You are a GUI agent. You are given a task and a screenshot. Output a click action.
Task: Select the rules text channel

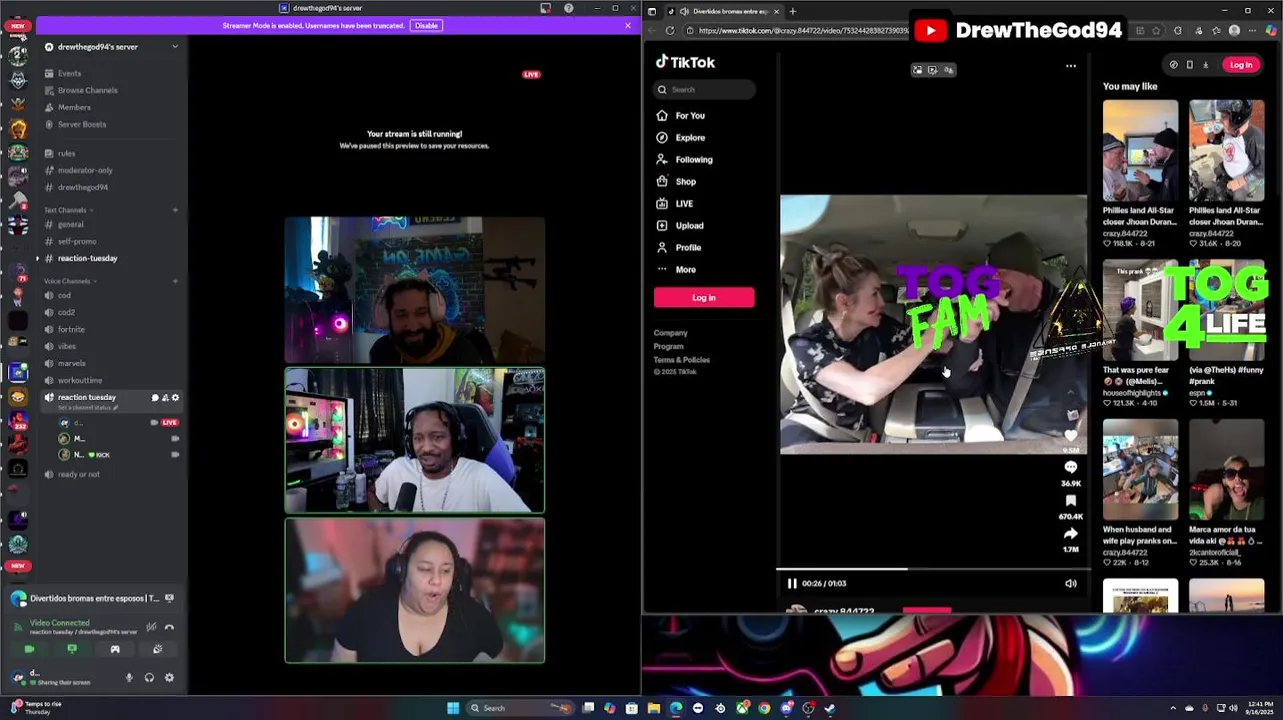coord(66,153)
